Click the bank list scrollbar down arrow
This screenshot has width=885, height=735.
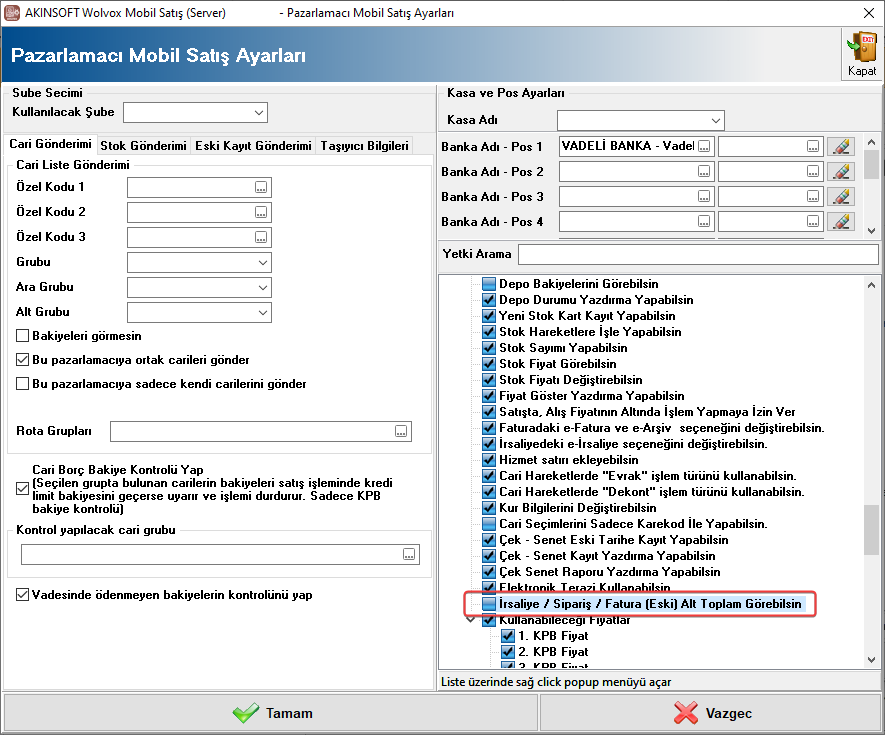pos(871,230)
